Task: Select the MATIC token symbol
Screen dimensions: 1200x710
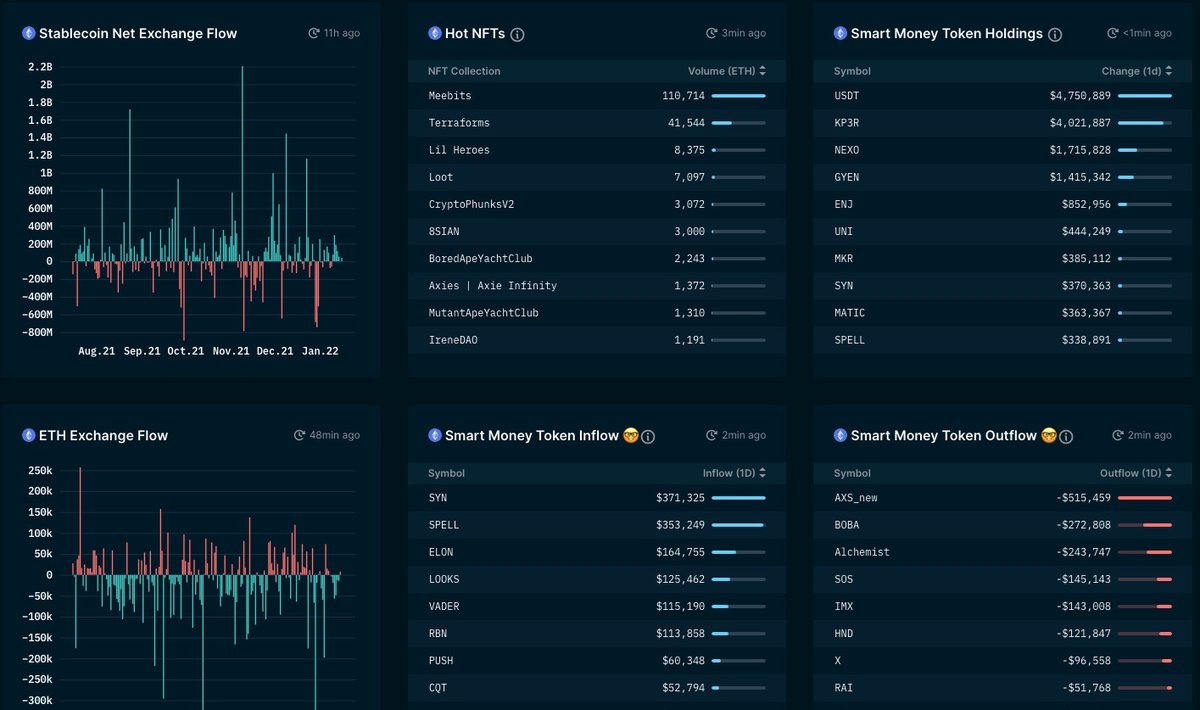Action: point(850,313)
